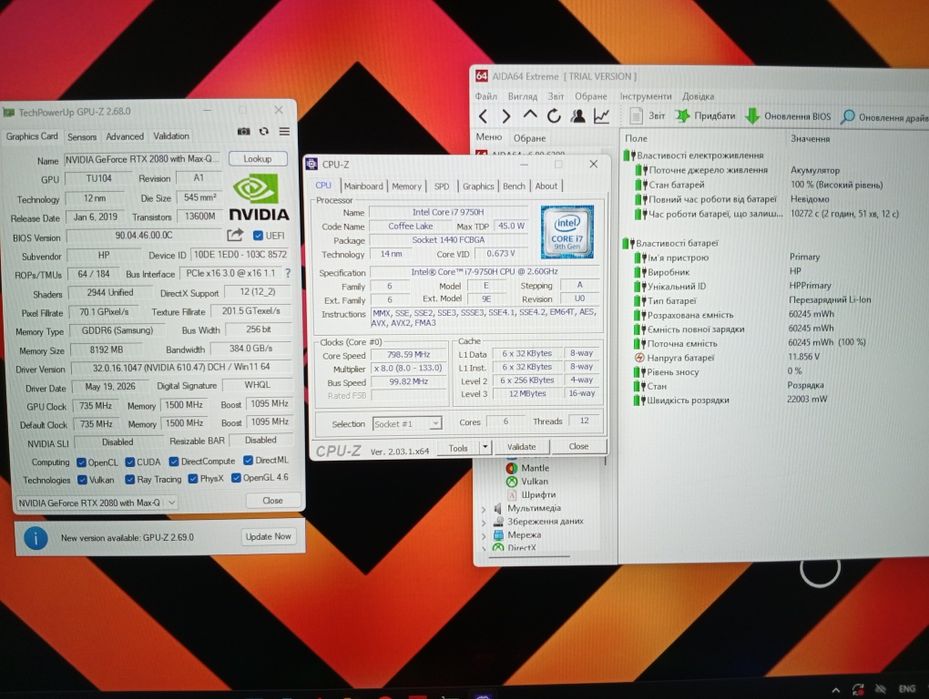Open SPD tab in CPU-Z
929x699 pixels.
pos(441,186)
